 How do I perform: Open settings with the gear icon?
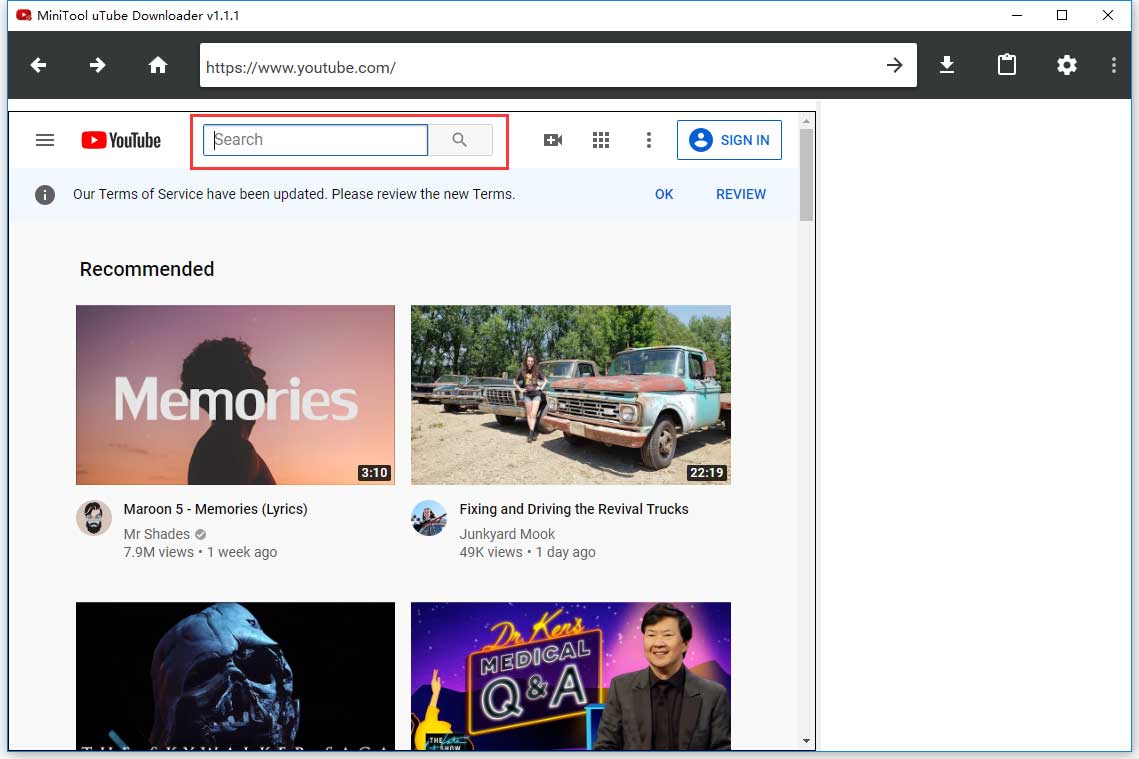click(1066, 65)
